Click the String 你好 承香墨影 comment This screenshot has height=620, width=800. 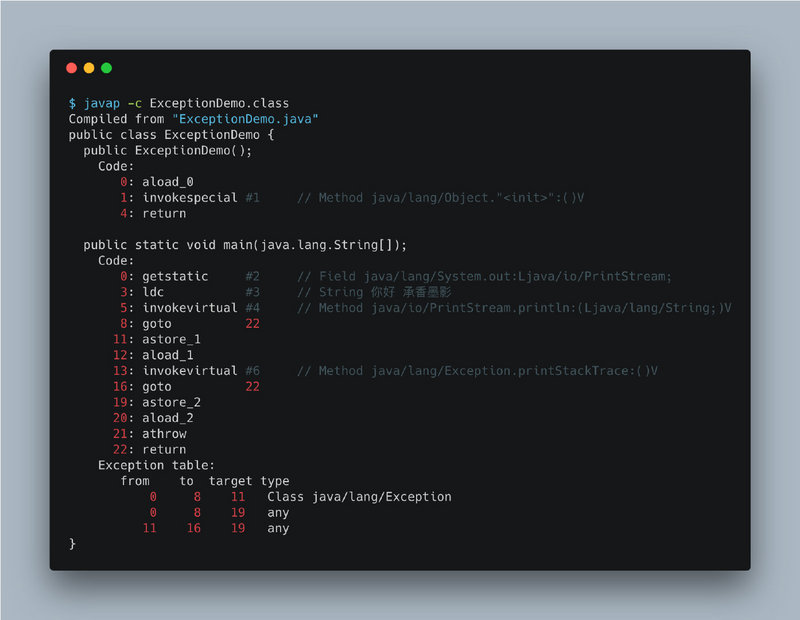(385, 292)
